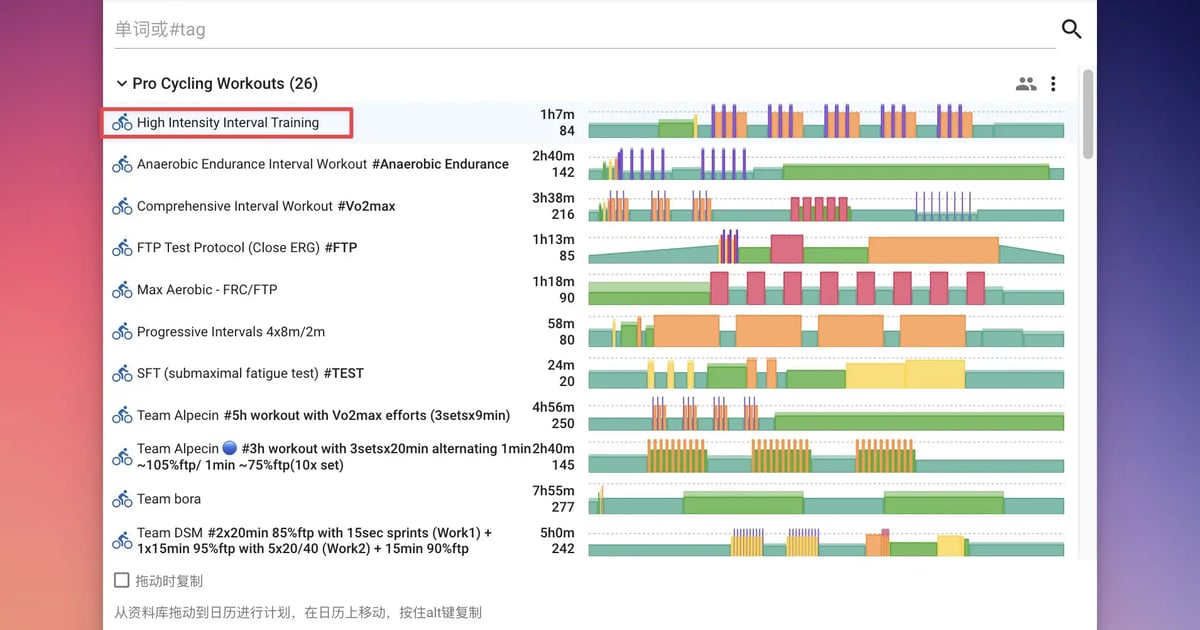Click cycling icon beside Anaerobic Endurance Interval Workout

coord(122,164)
